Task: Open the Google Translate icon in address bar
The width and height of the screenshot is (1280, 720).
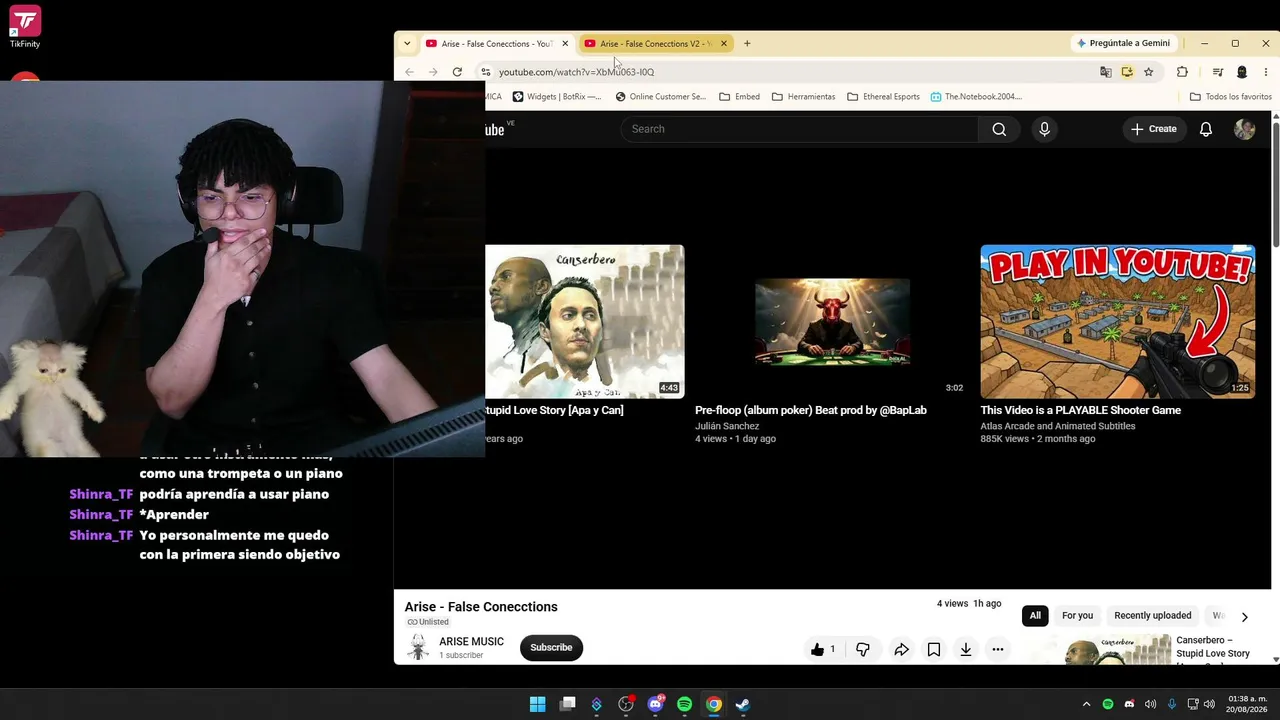Action: tap(1105, 72)
